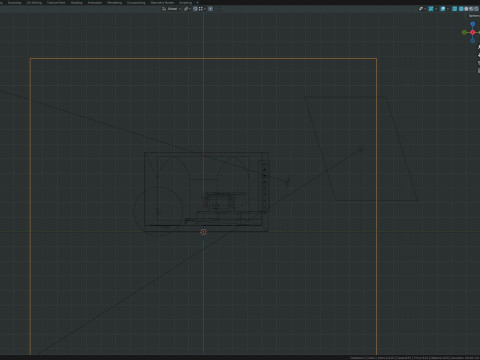Screen dimensions: 480x360
Task: Toggle X-ray mode
Action: (x=454, y=9)
